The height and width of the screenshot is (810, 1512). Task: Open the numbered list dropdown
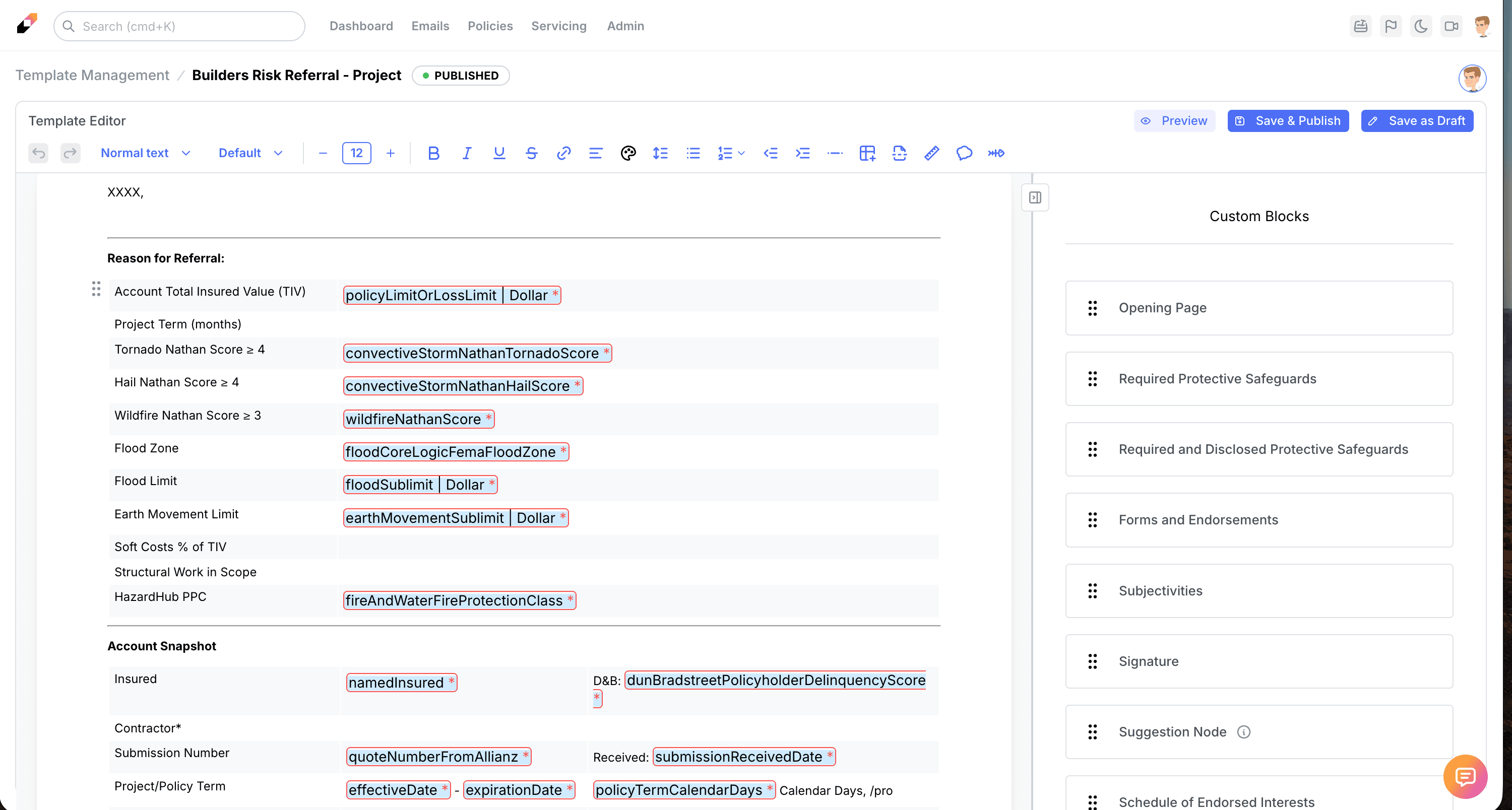[x=731, y=153]
